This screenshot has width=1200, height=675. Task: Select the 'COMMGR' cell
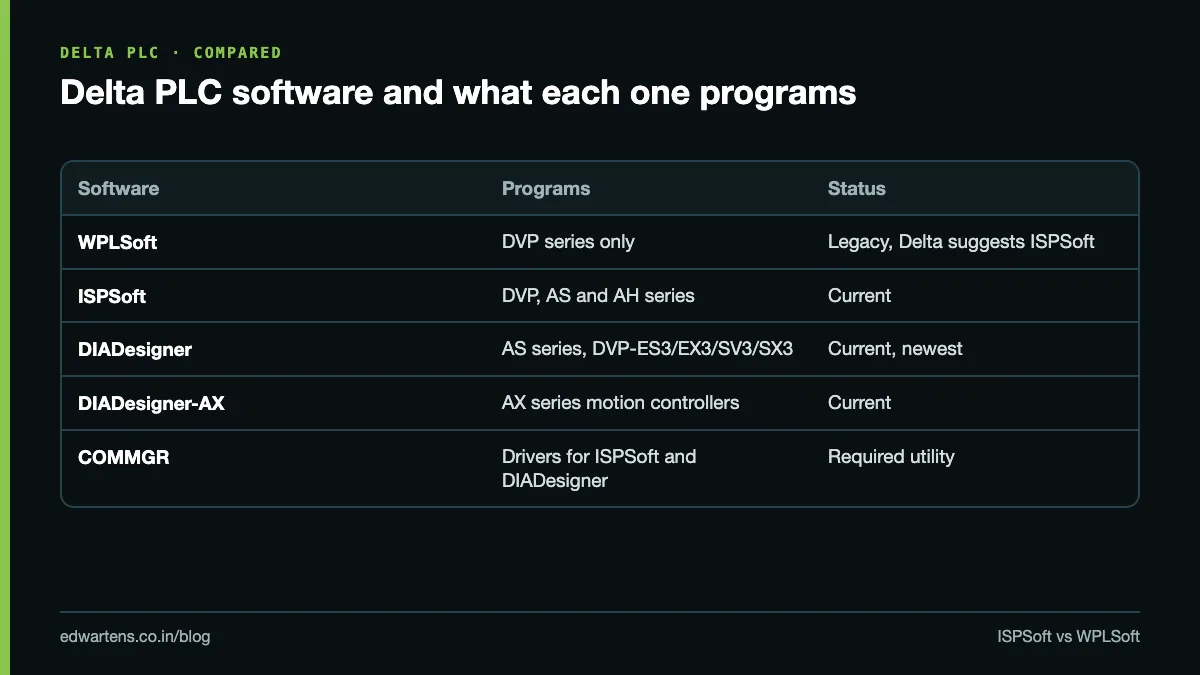[x=124, y=457]
